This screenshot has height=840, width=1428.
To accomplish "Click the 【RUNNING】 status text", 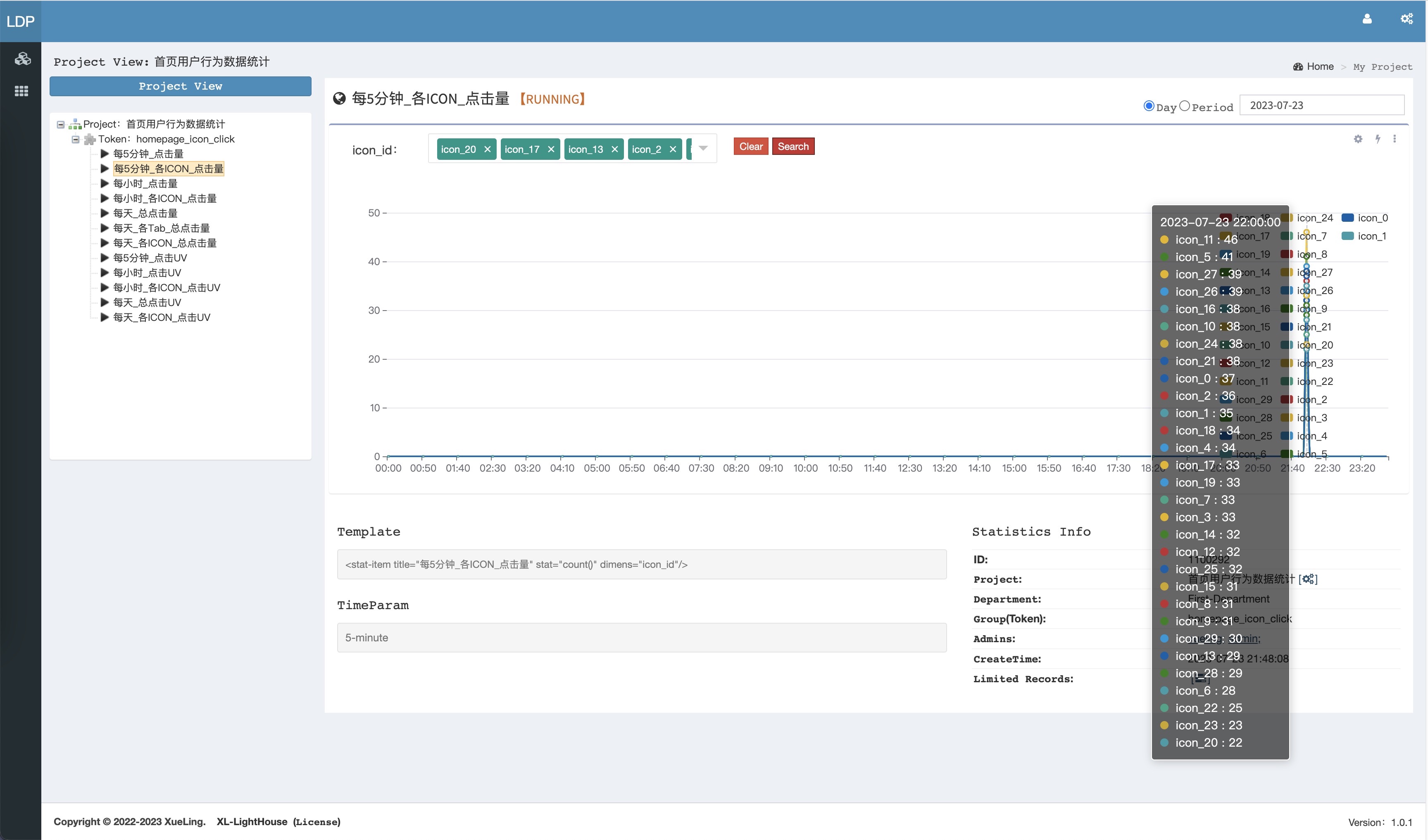I will 553,99.
